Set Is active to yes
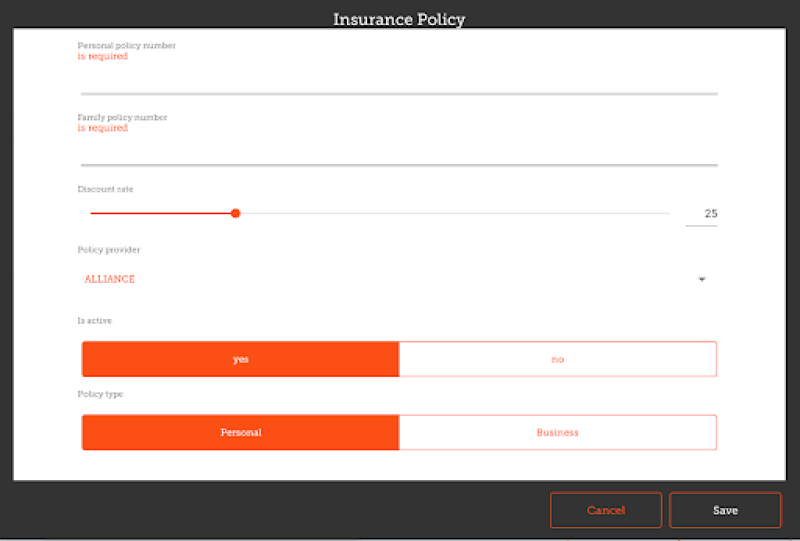The height and width of the screenshot is (541, 800). pos(240,359)
